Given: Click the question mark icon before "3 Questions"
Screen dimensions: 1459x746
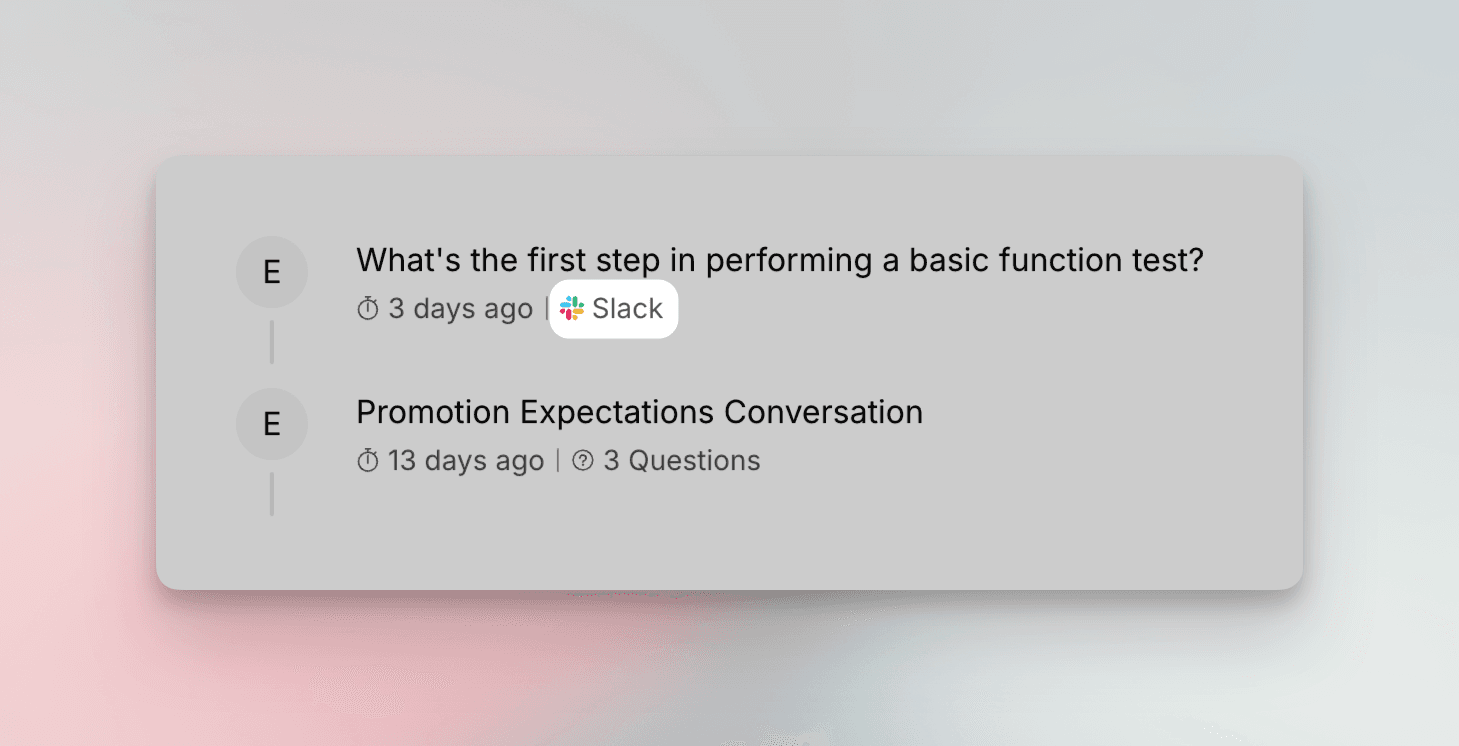Looking at the screenshot, I should [583, 461].
